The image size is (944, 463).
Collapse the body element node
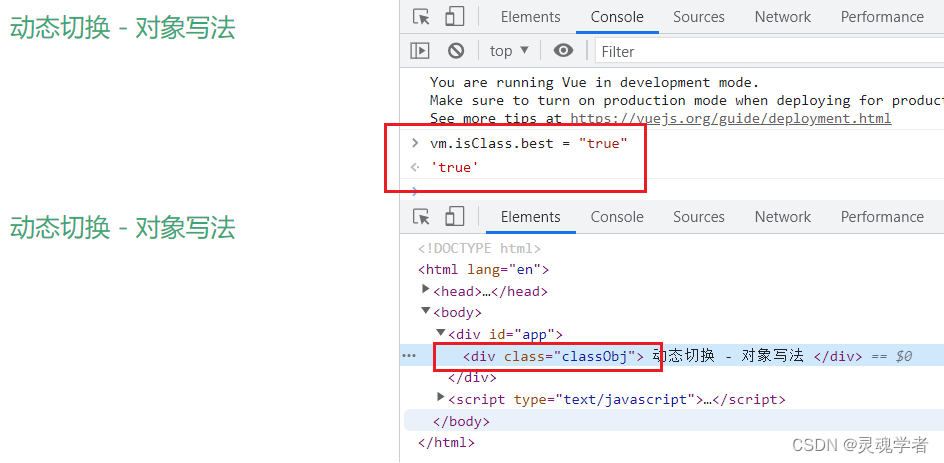tap(426, 311)
